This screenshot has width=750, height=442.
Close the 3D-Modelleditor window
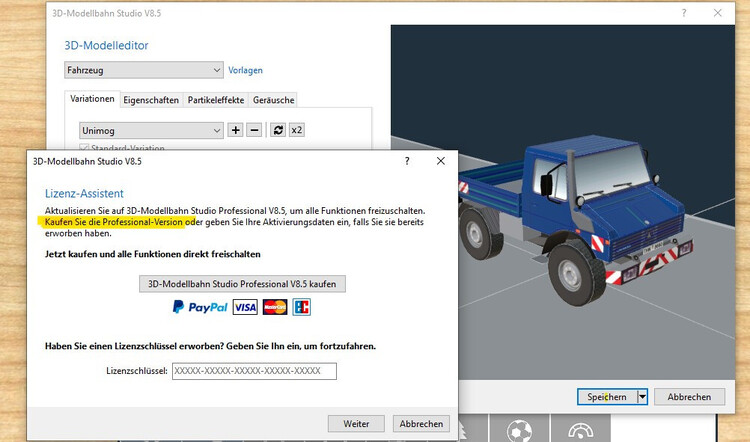click(x=717, y=13)
